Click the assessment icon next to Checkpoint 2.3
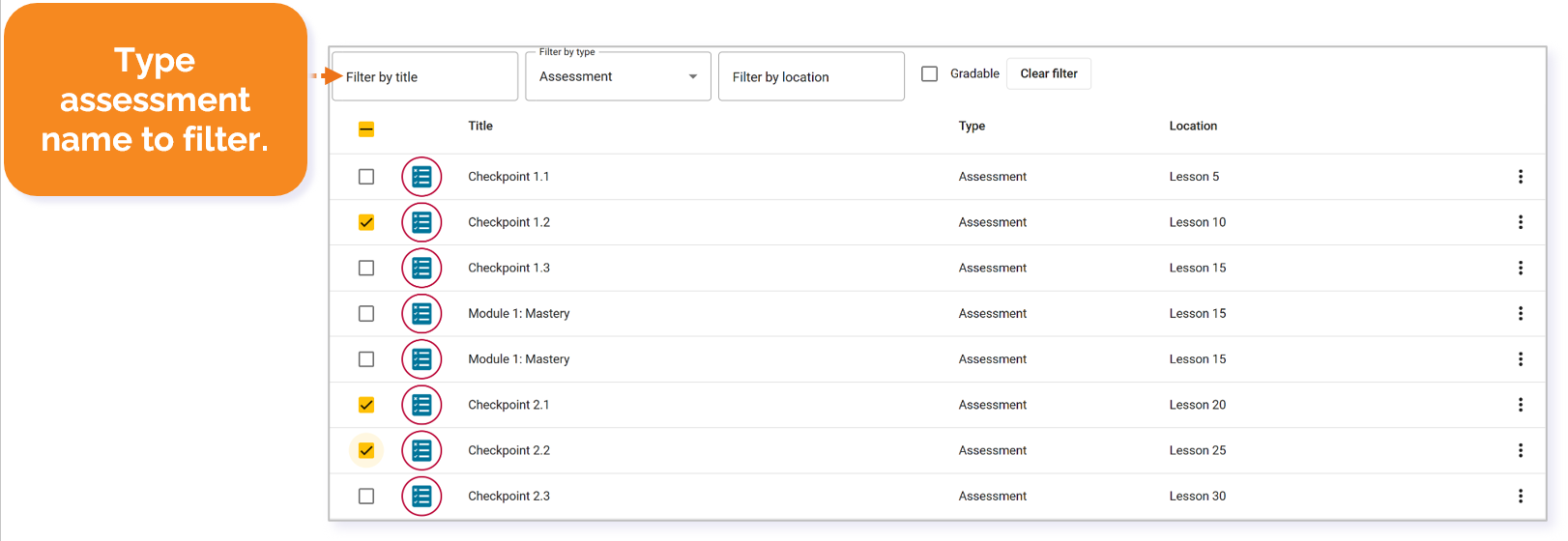 pyautogui.click(x=421, y=497)
